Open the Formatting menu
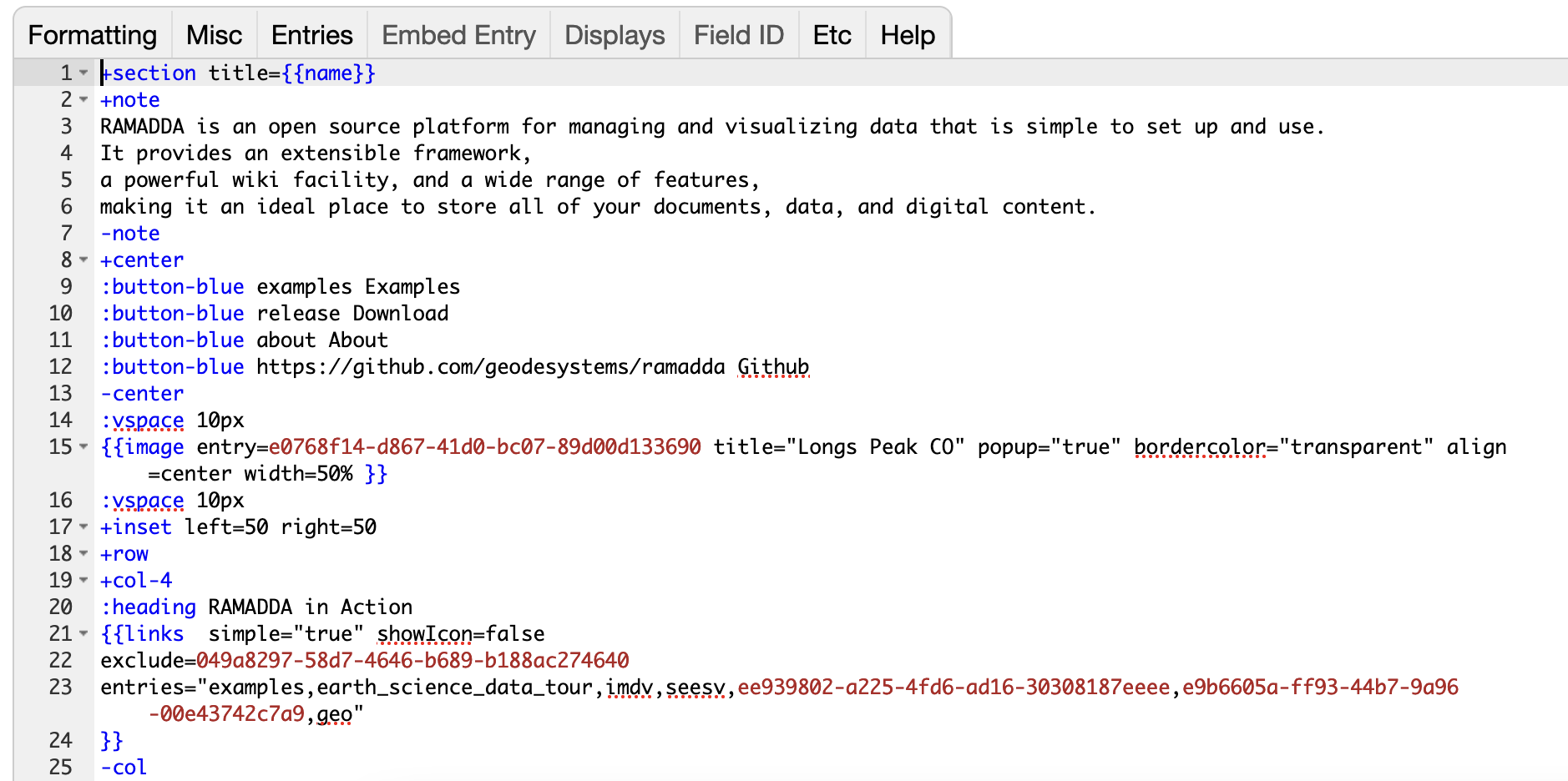1568x781 pixels. point(93,35)
